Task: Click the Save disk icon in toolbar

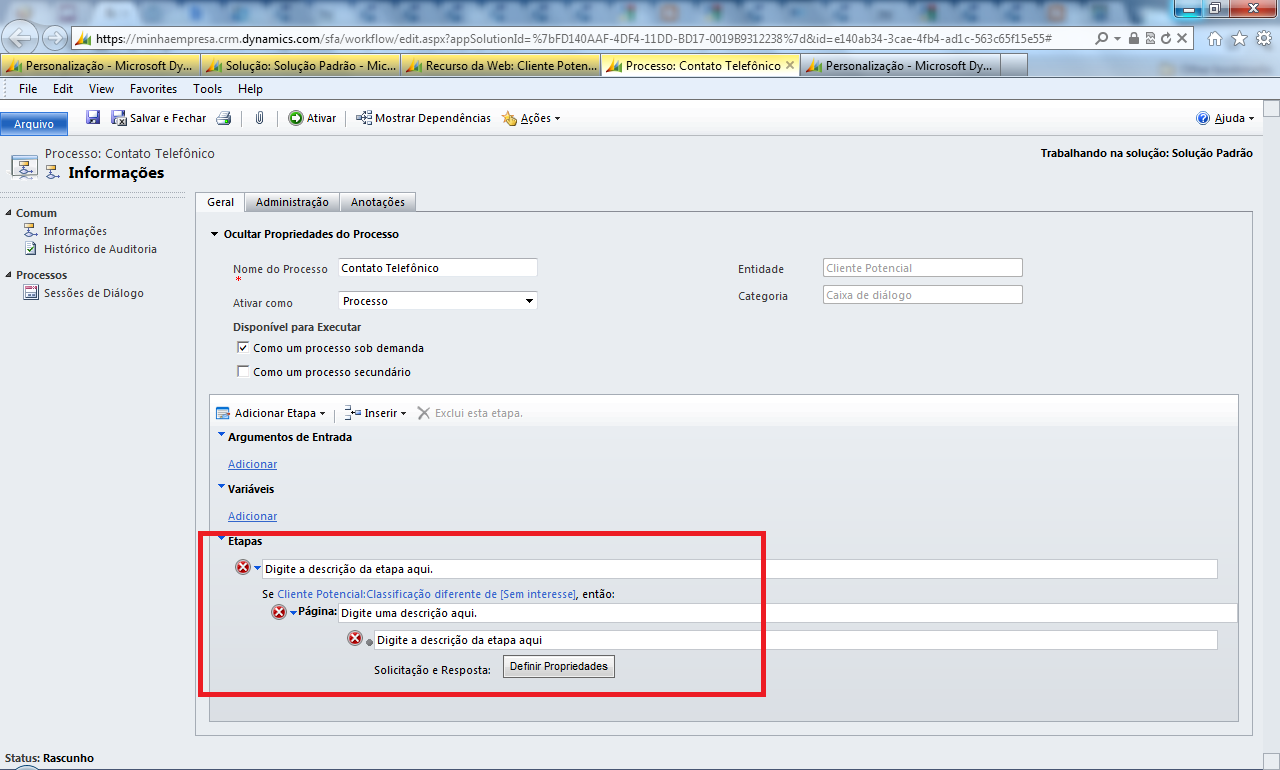Action: click(93, 118)
